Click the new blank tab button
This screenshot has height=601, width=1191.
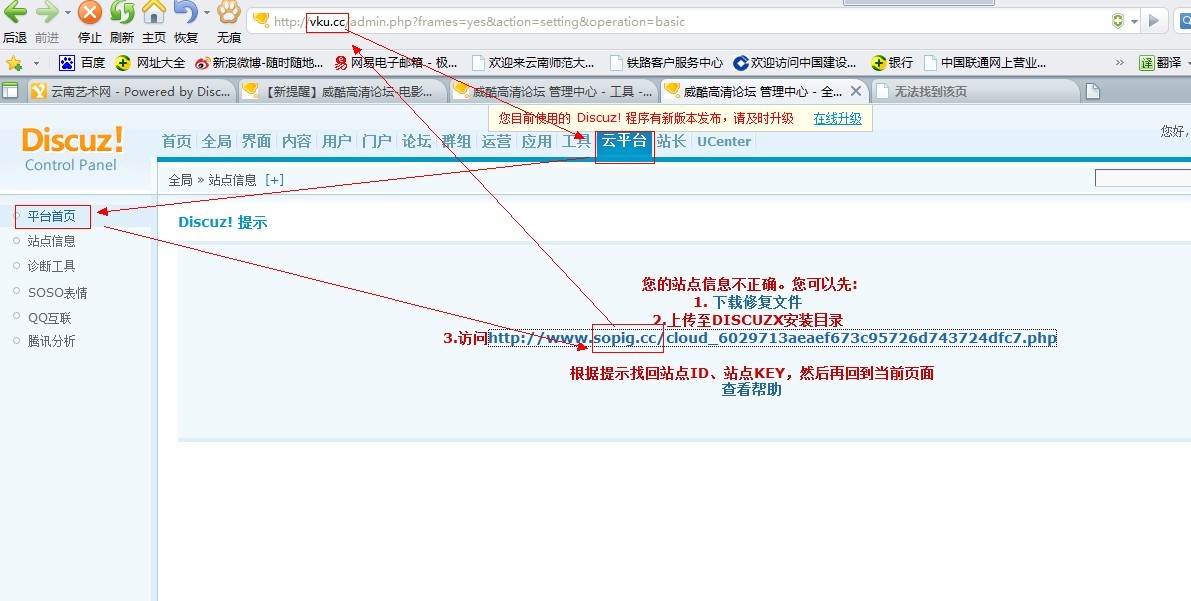click(x=1092, y=91)
